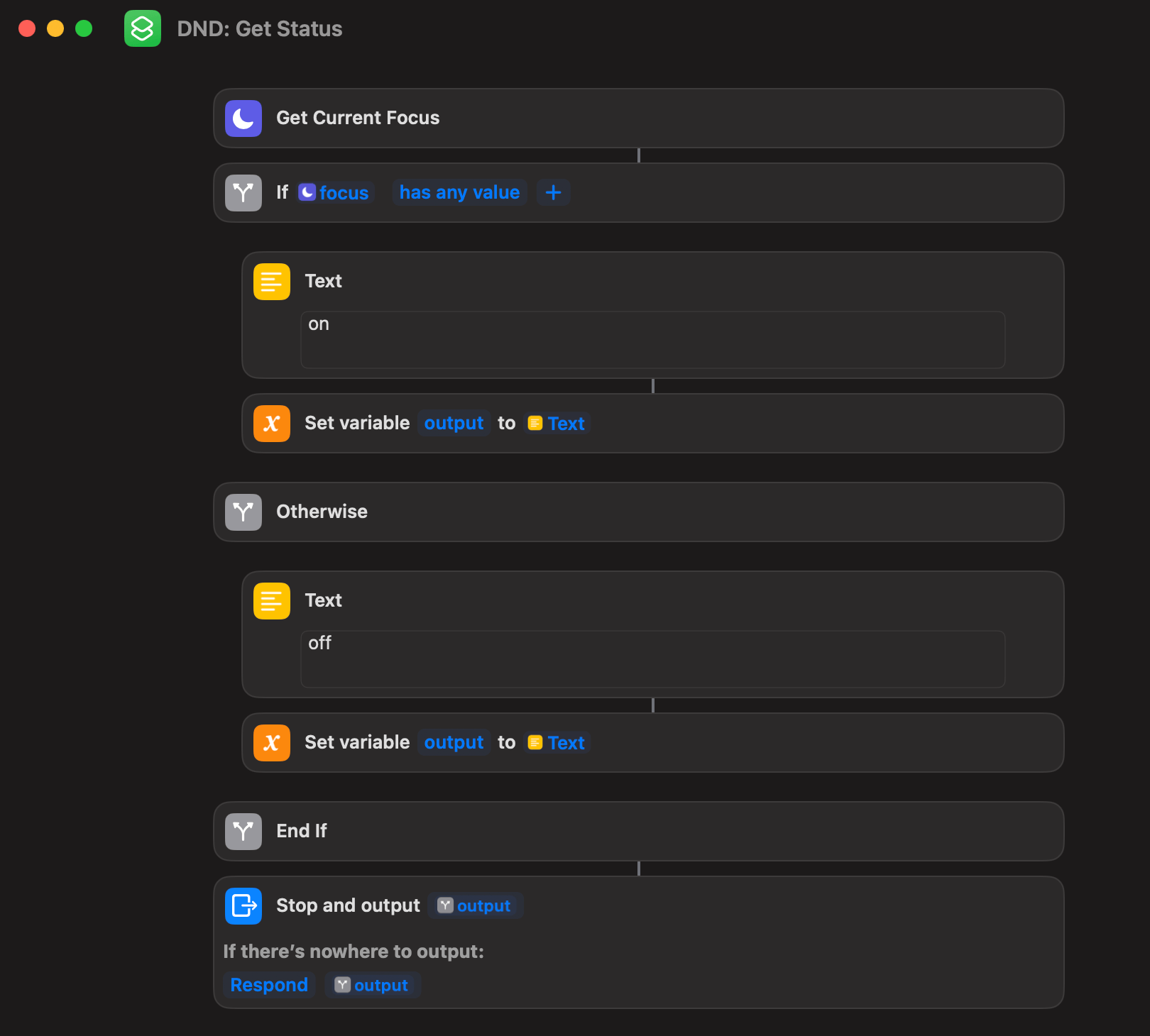Viewport: 1150px width, 1036px height.
Task: Click the orange variable icon in the first Set variable action
Action: pyautogui.click(x=272, y=424)
